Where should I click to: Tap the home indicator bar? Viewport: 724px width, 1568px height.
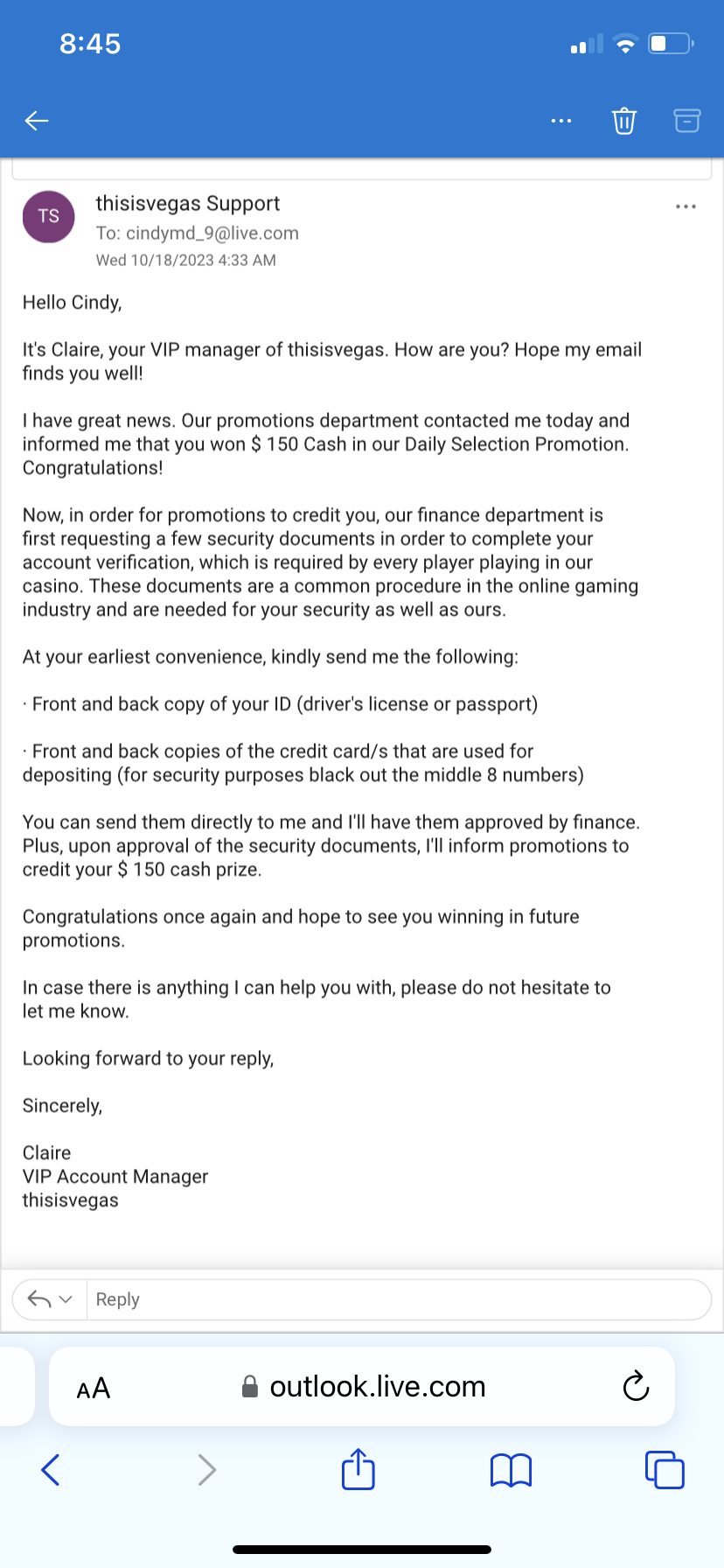tap(362, 1550)
